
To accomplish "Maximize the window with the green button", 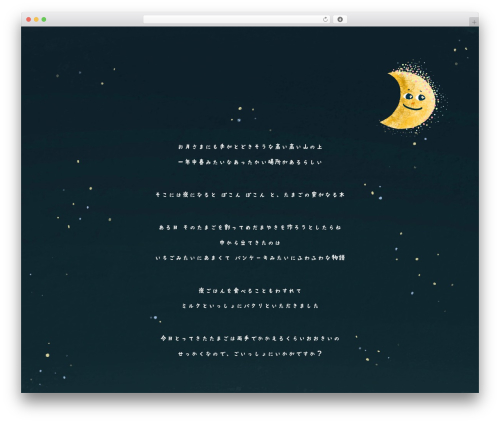I will click(x=44, y=19).
